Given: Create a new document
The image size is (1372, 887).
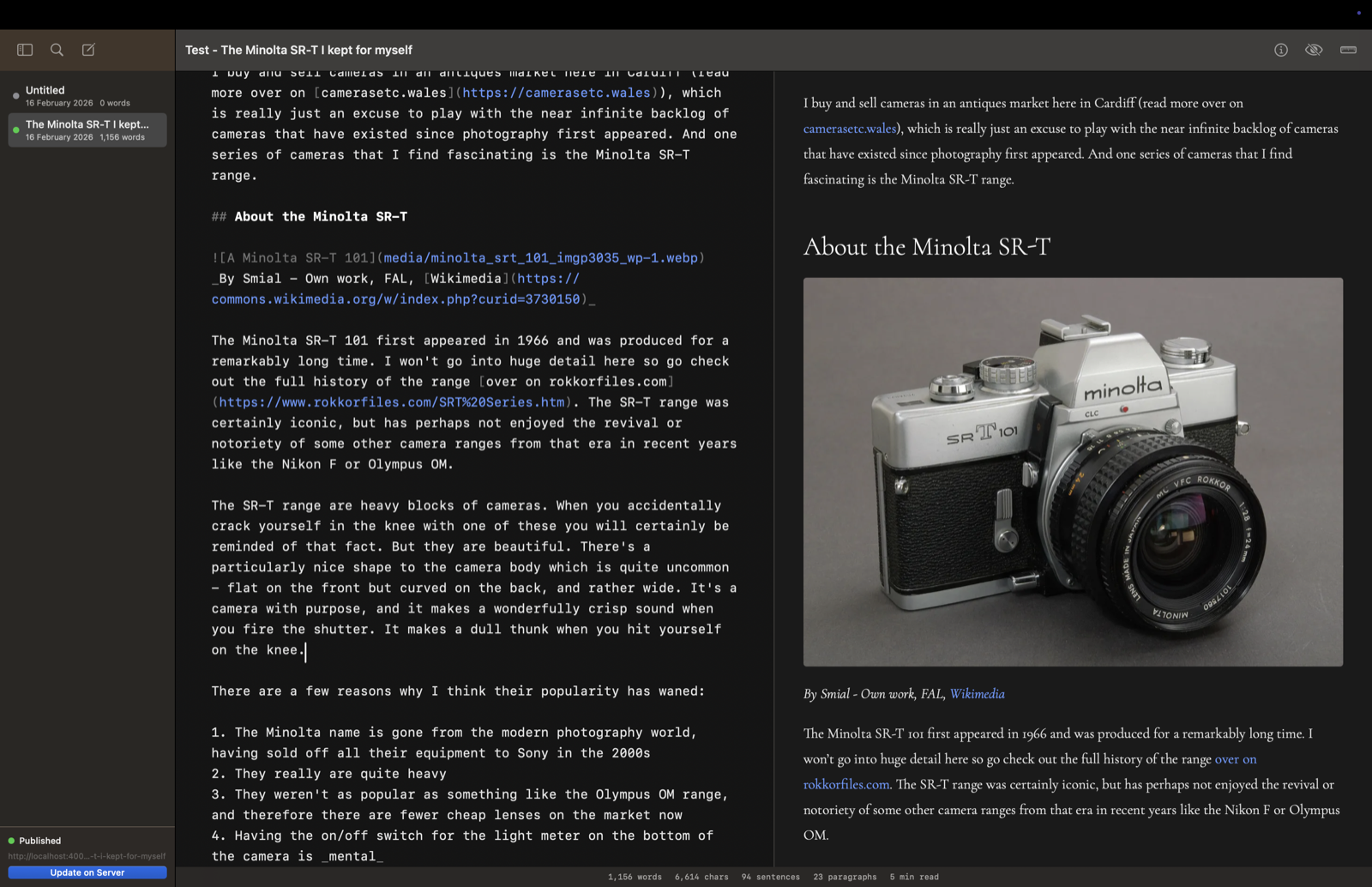Looking at the screenshot, I should [x=87, y=49].
